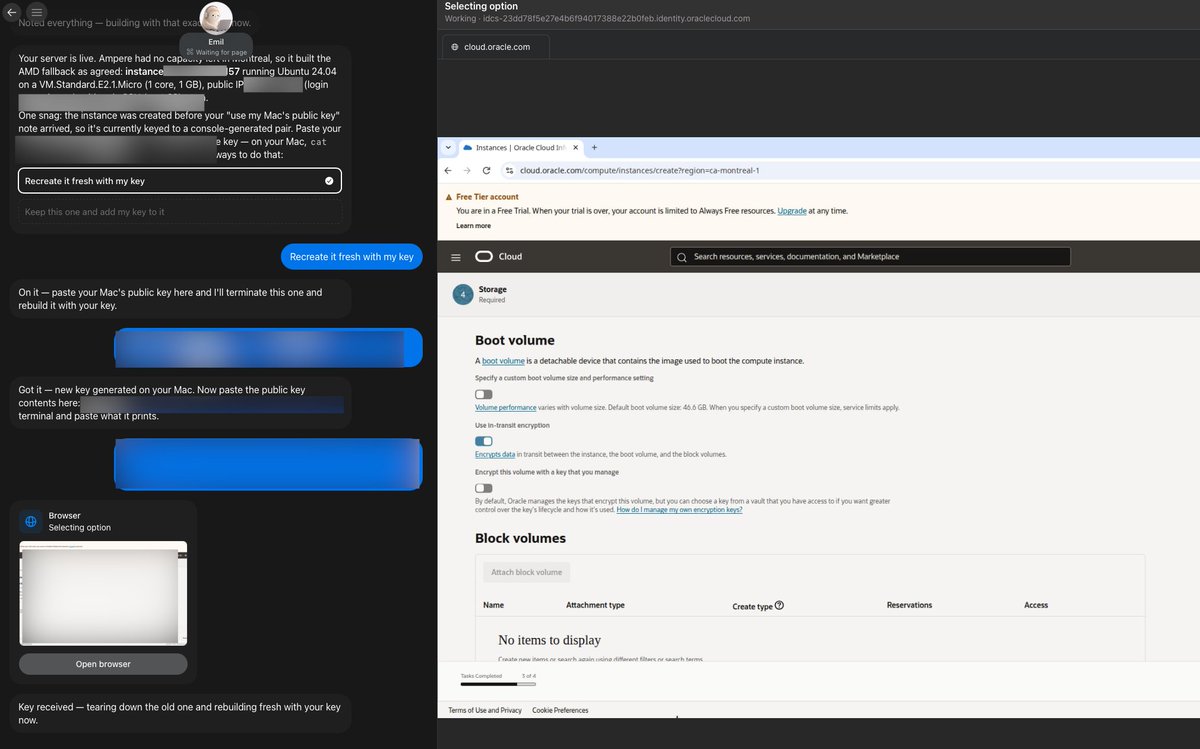This screenshot has width=1200, height=749.
Task: Open the Oracle Cloud navigation menu
Action: pos(456,257)
